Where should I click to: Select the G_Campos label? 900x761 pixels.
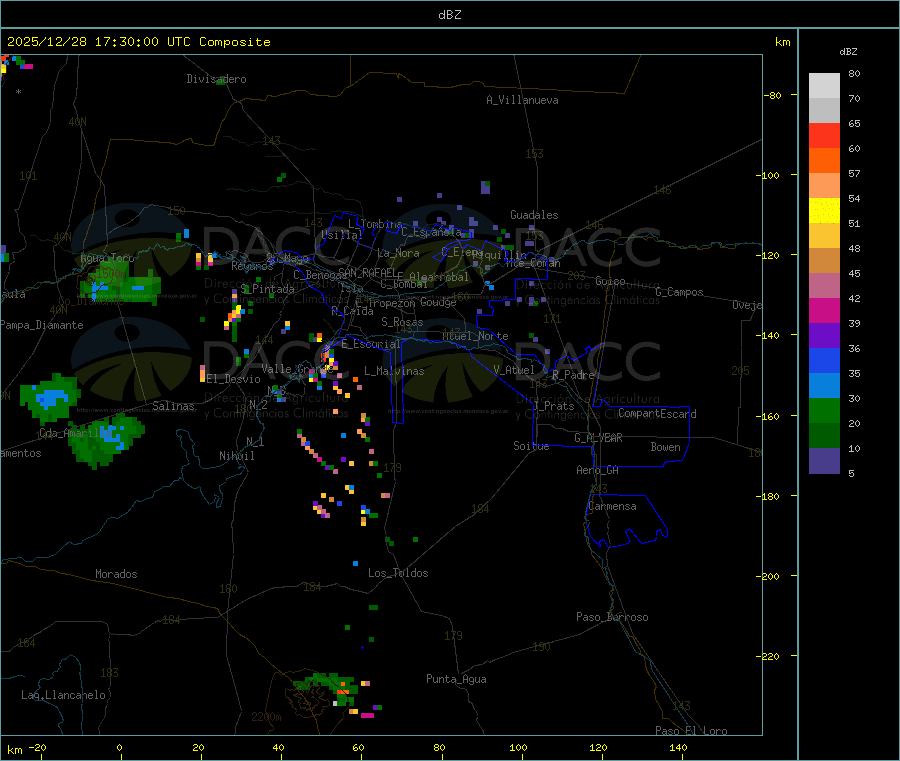coord(680,292)
